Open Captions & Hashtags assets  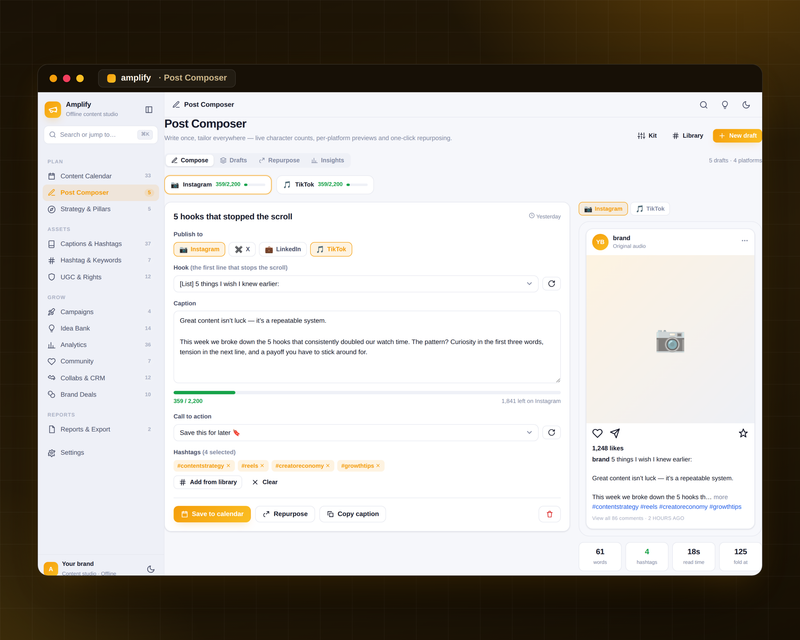tap(101, 243)
